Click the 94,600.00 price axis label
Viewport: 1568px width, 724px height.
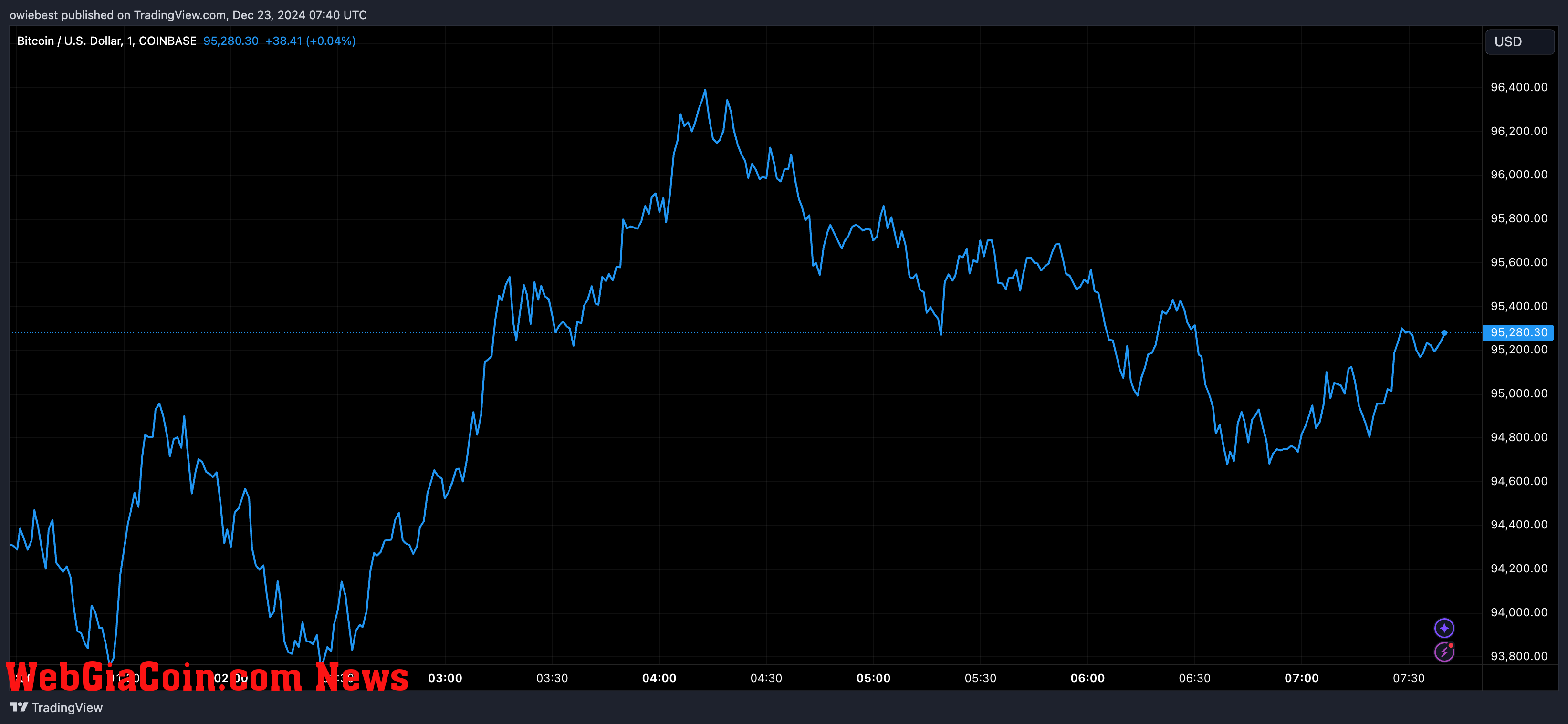pyautogui.click(x=1519, y=481)
